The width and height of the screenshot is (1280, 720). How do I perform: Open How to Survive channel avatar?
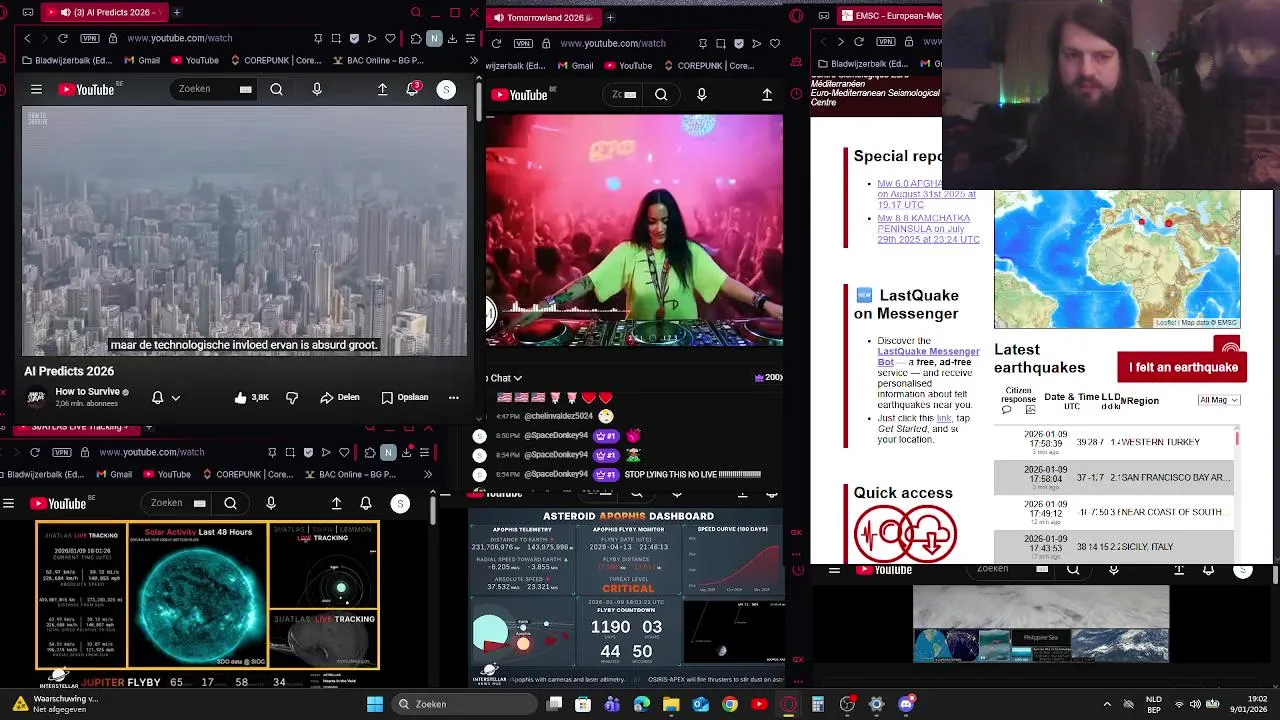click(x=36, y=397)
